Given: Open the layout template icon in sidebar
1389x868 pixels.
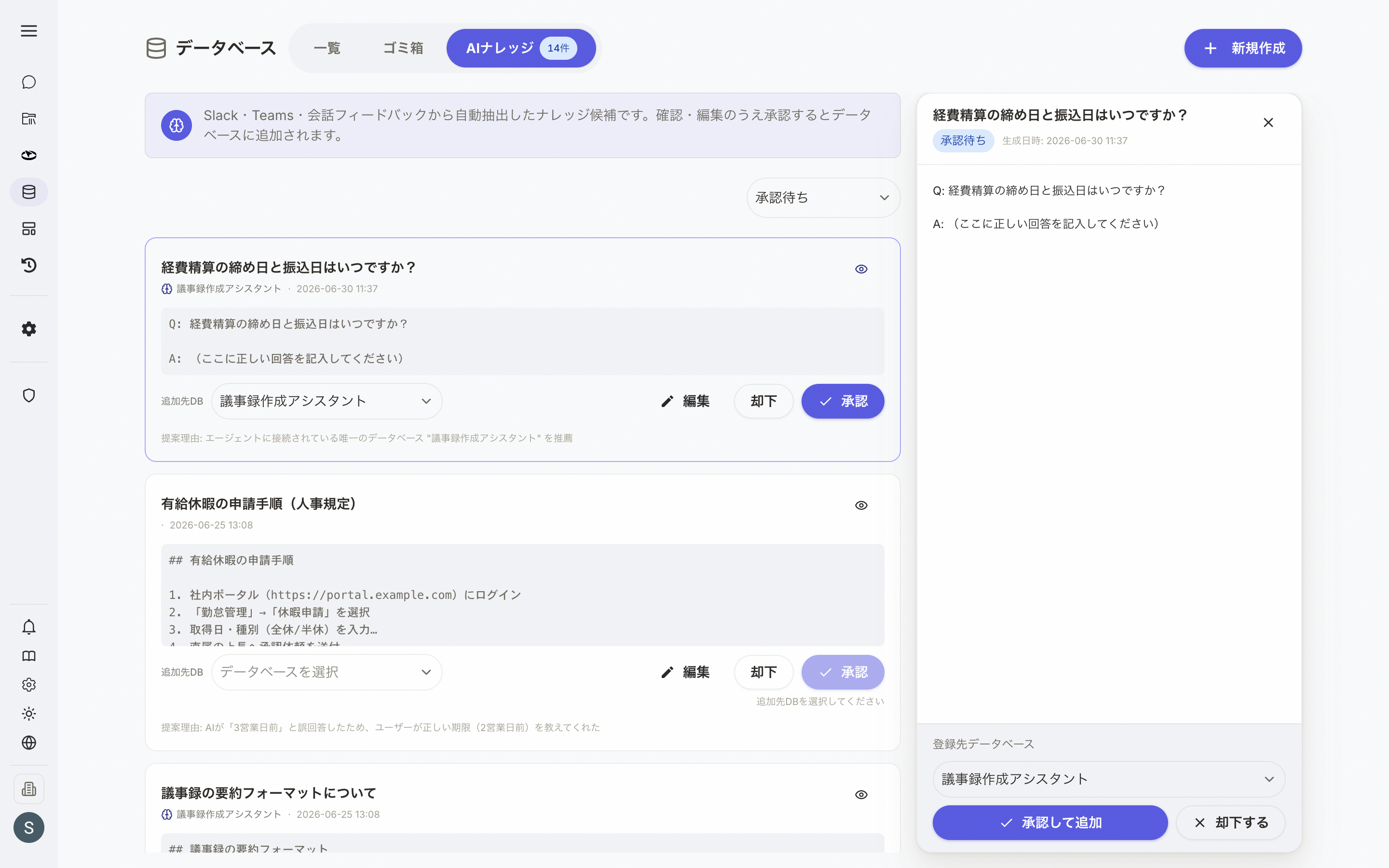Looking at the screenshot, I should click(29, 229).
